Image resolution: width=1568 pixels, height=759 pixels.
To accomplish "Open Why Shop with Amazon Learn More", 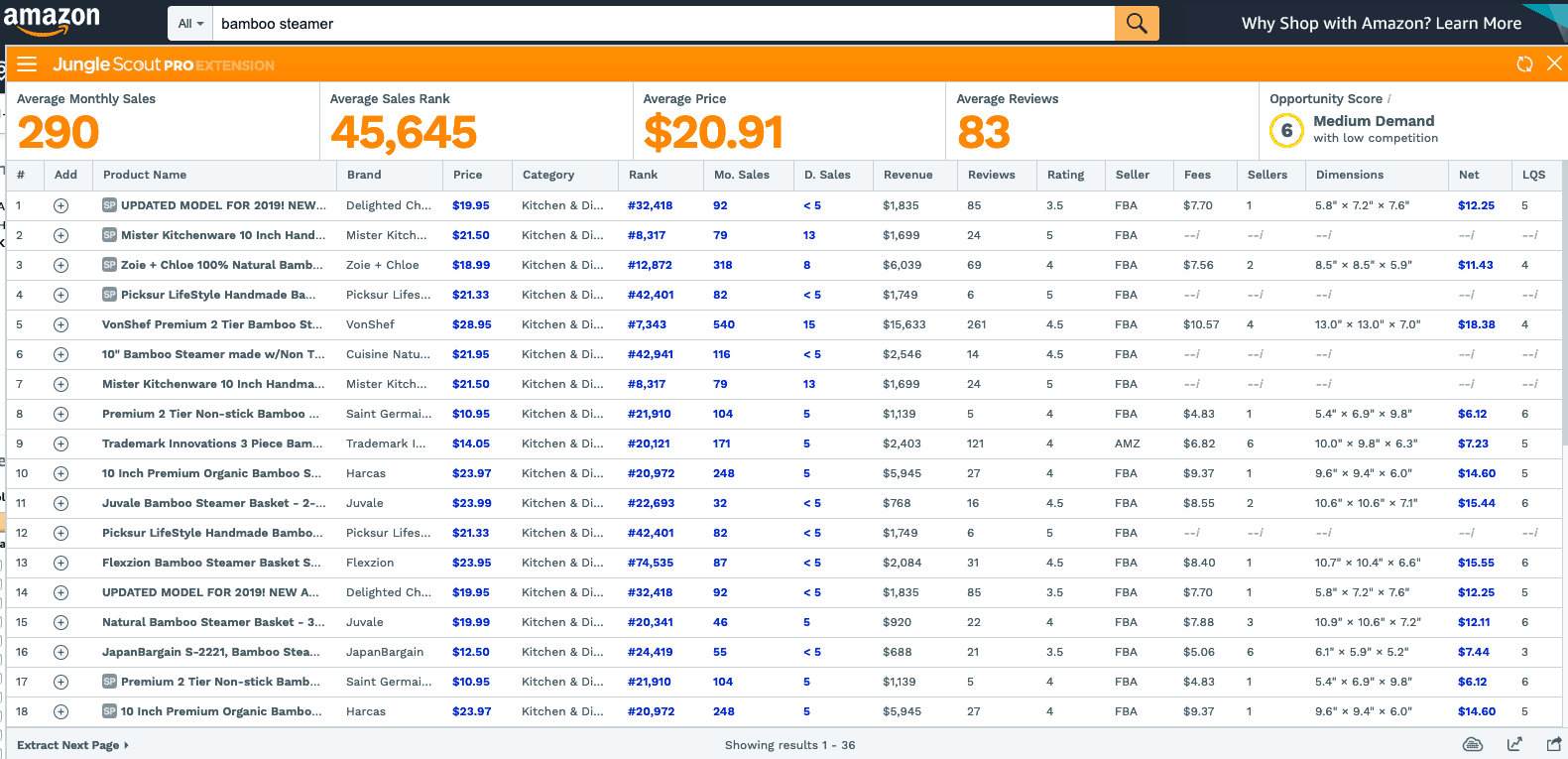I will [1382, 23].
